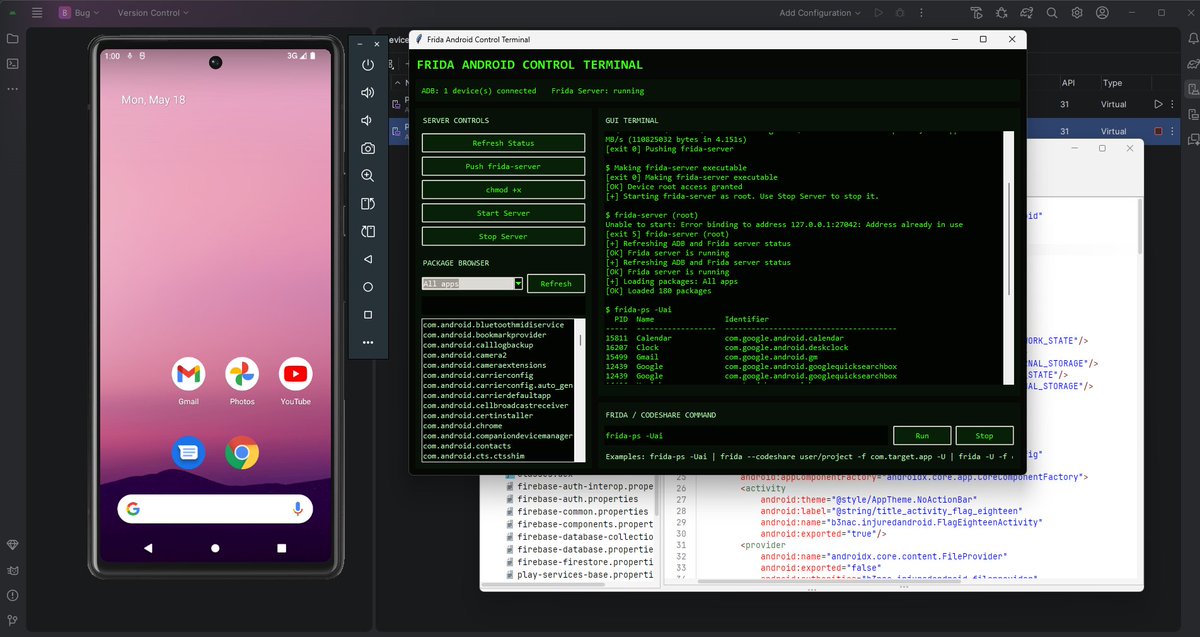Open the Notifications bell icon
The height and width of the screenshot is (637, 1200).
click(x=1192, y=38)
